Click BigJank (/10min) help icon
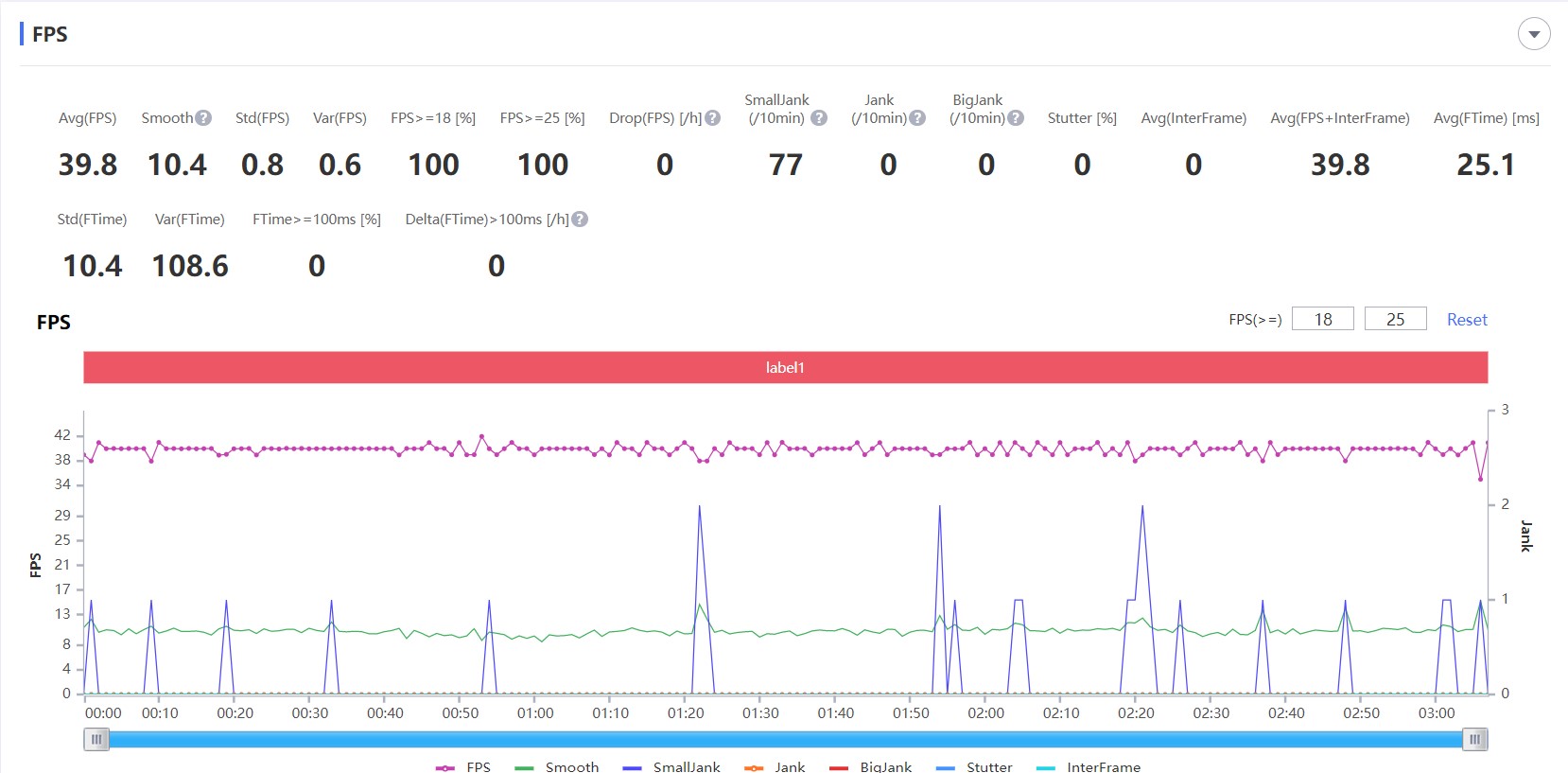Viewport: 1568px width, 773px height. coord(1016,118)
